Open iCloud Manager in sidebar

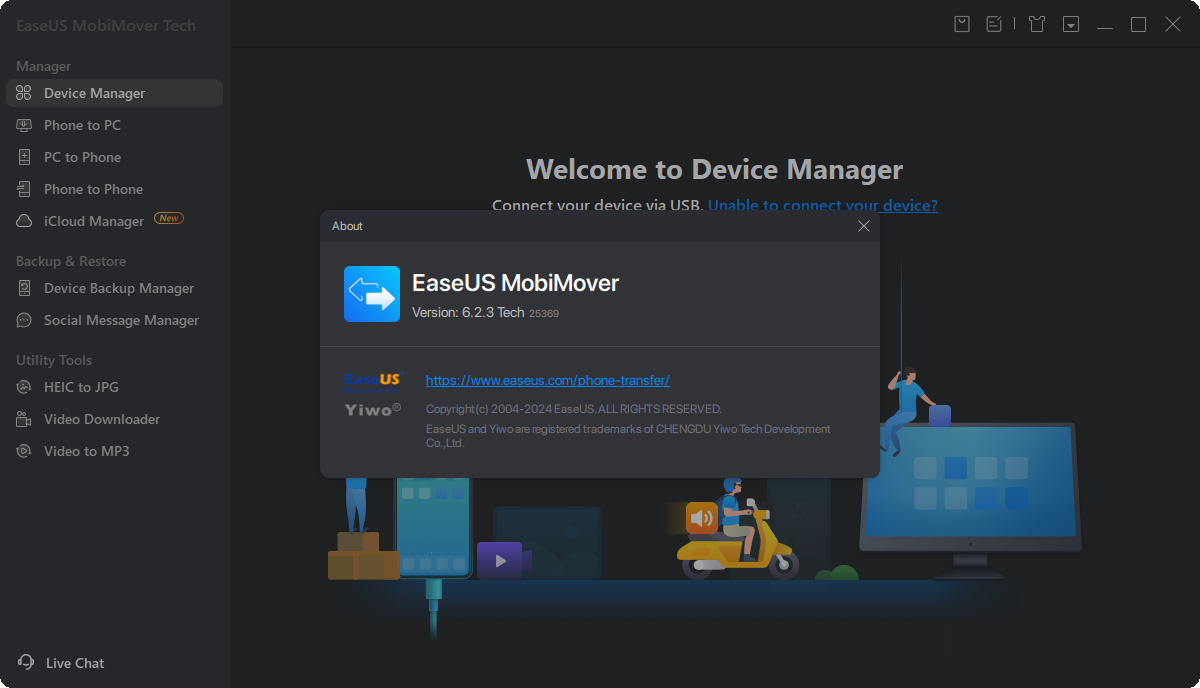[x=114, y=221]
